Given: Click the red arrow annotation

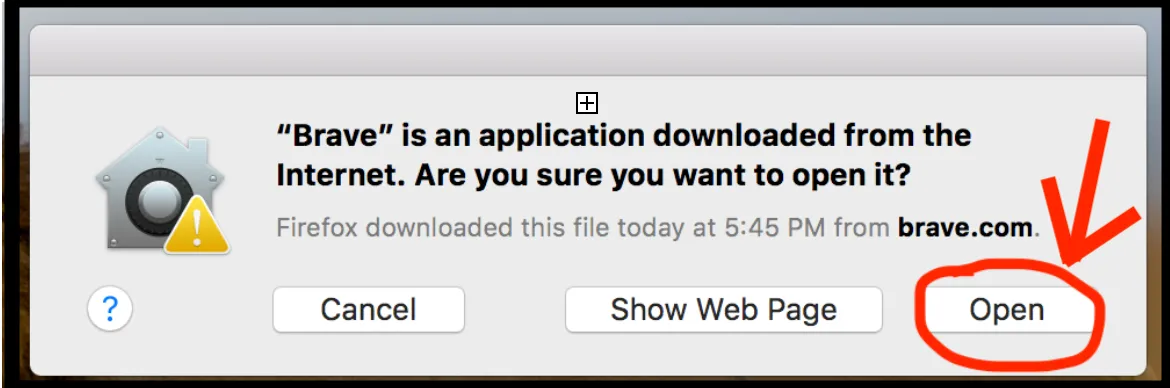Looking at the screenshot, I should (x=1091, y=191).
